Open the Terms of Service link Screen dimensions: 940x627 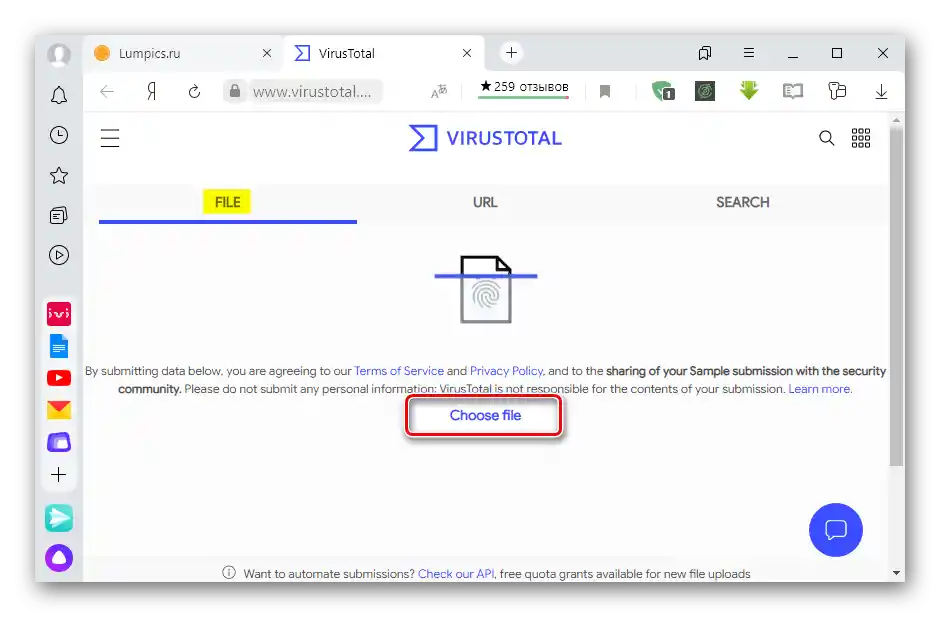[399, 371]
